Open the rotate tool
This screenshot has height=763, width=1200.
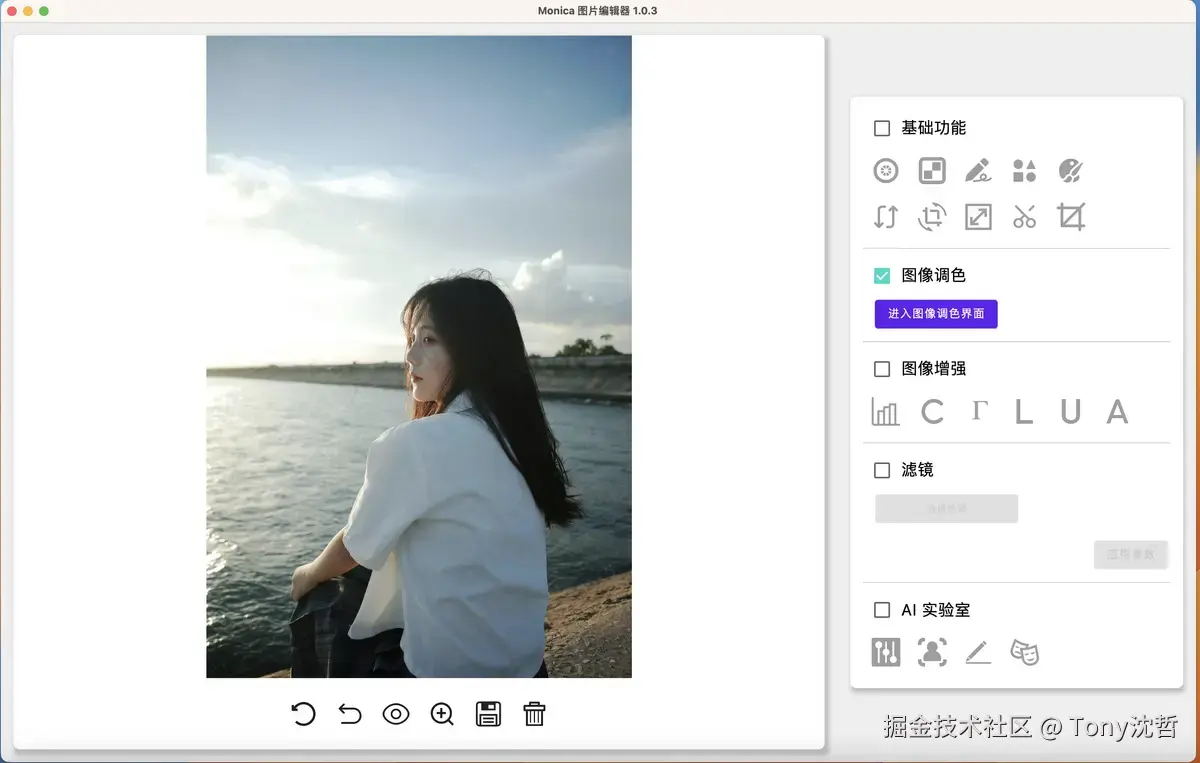(x=931, y=216)
